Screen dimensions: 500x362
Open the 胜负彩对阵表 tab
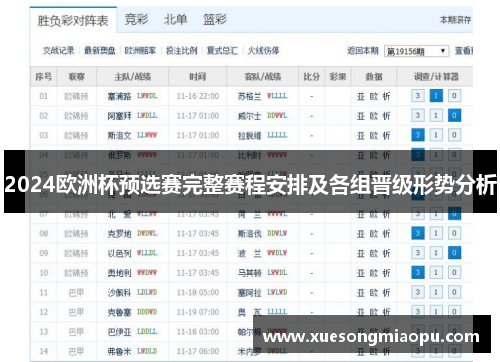[x=73, y=21]
